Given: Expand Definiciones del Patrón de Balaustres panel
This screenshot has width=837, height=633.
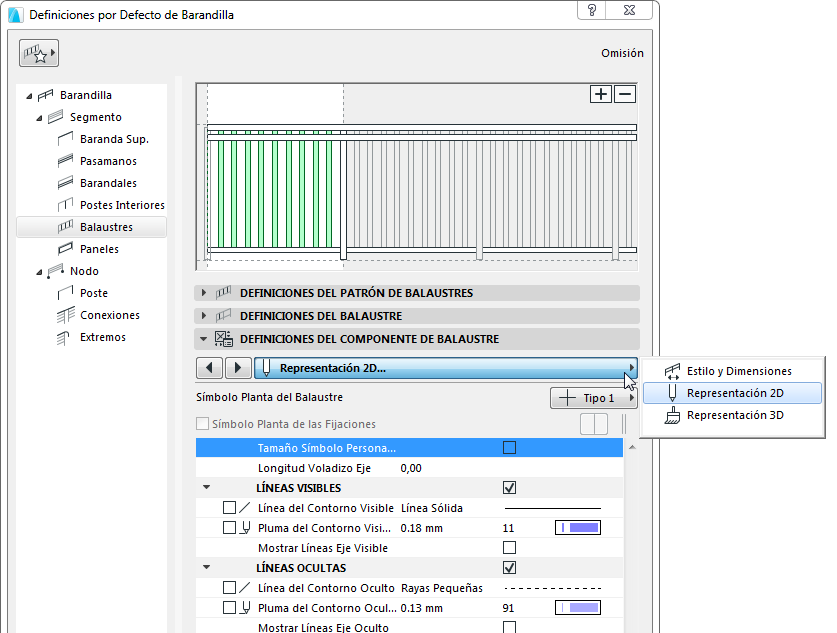Looking at the screenshot, I should [x=203, y=292].
